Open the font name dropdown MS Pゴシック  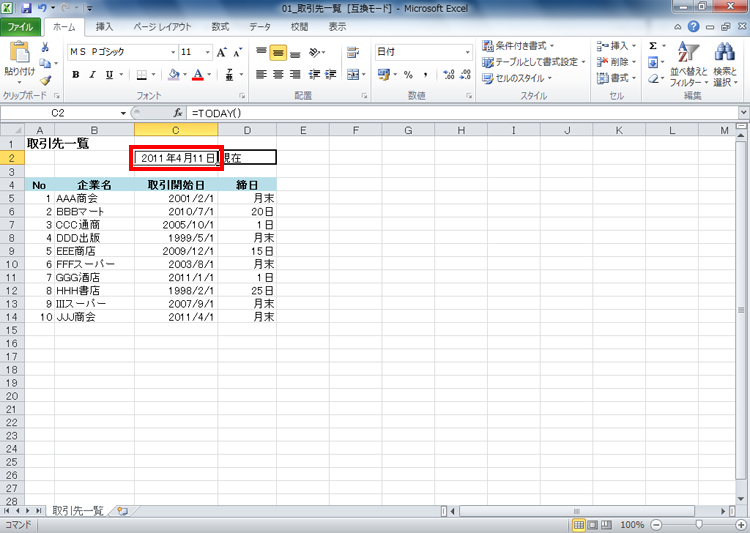pos(173,52)
